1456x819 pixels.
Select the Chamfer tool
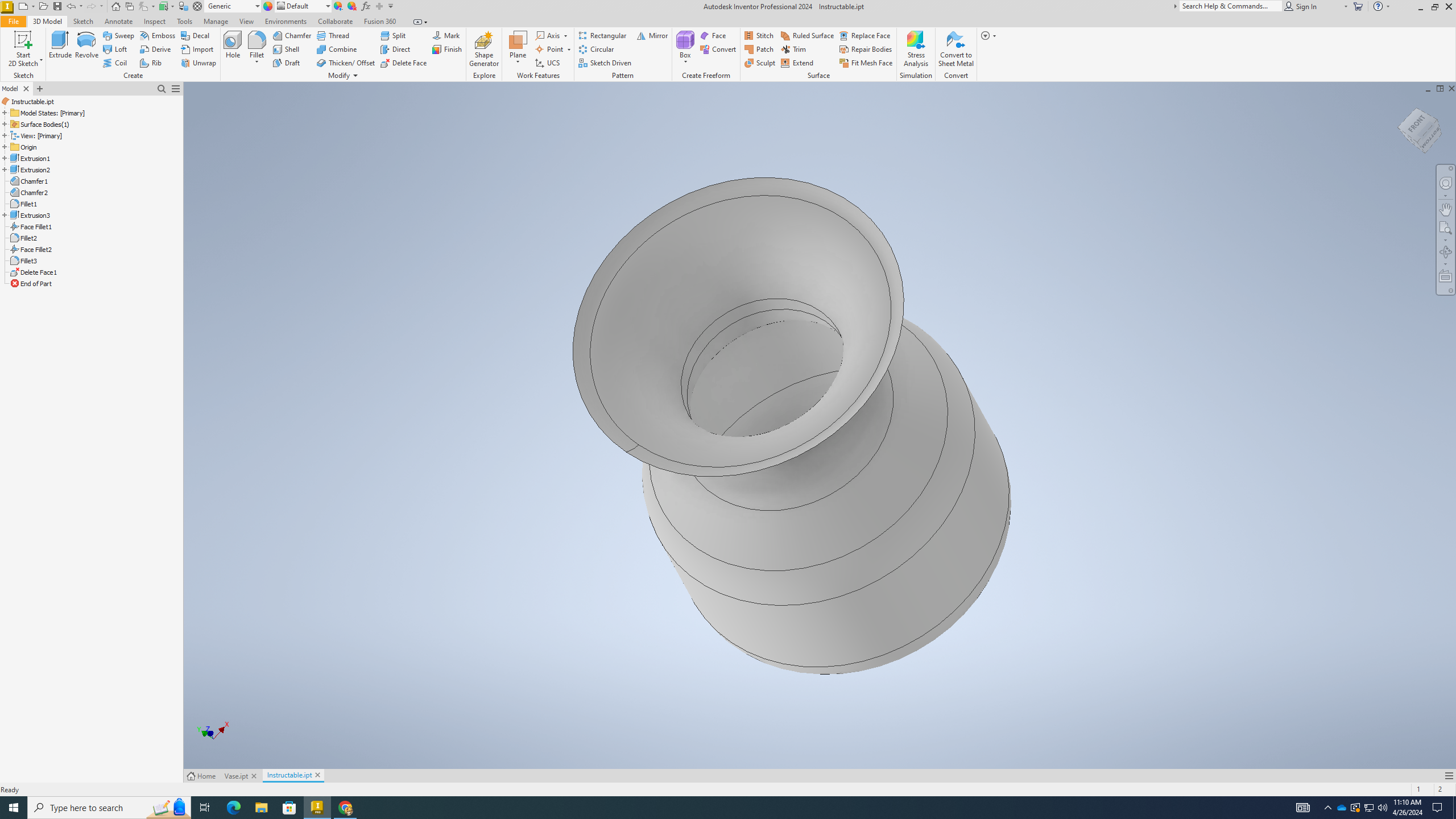tap(292, 35)
